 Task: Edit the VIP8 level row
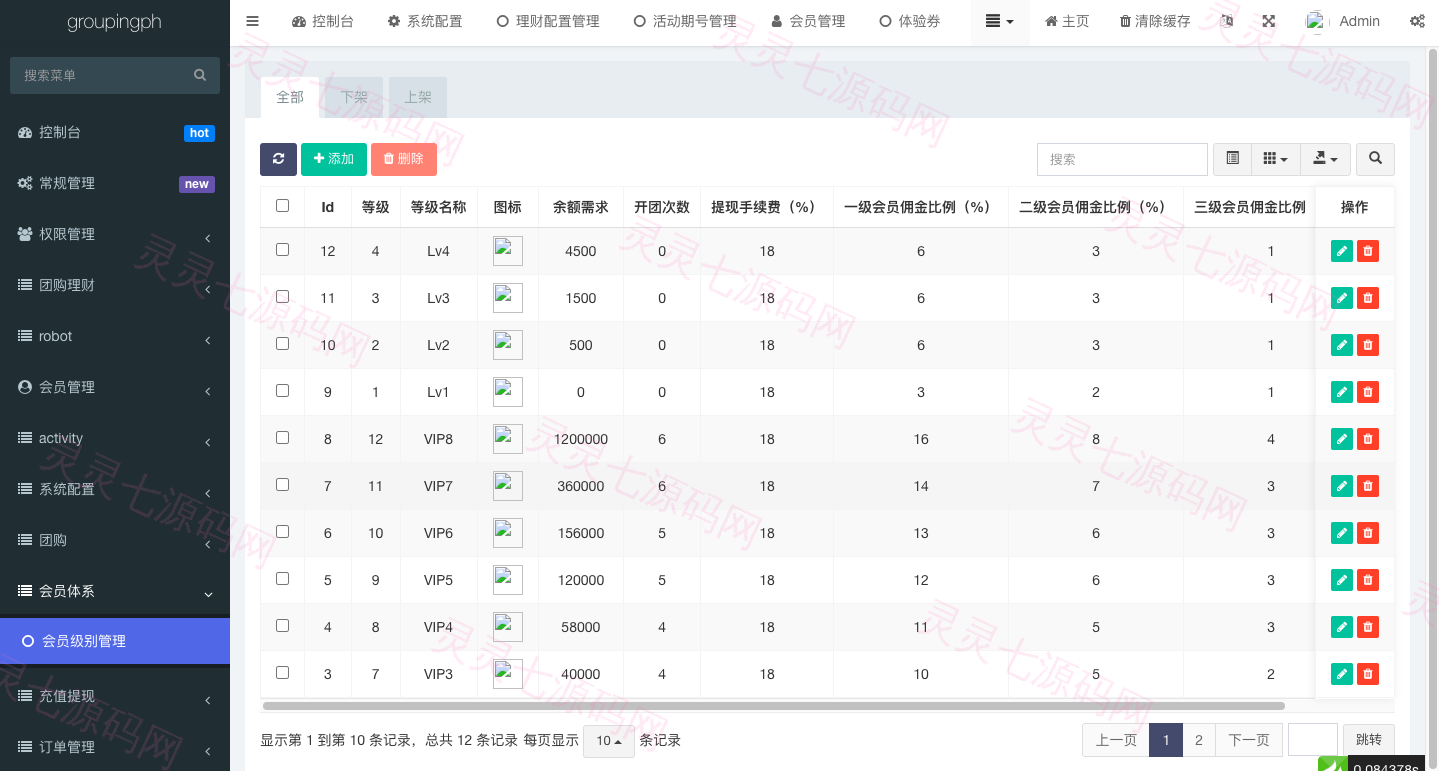(1342, 439)
